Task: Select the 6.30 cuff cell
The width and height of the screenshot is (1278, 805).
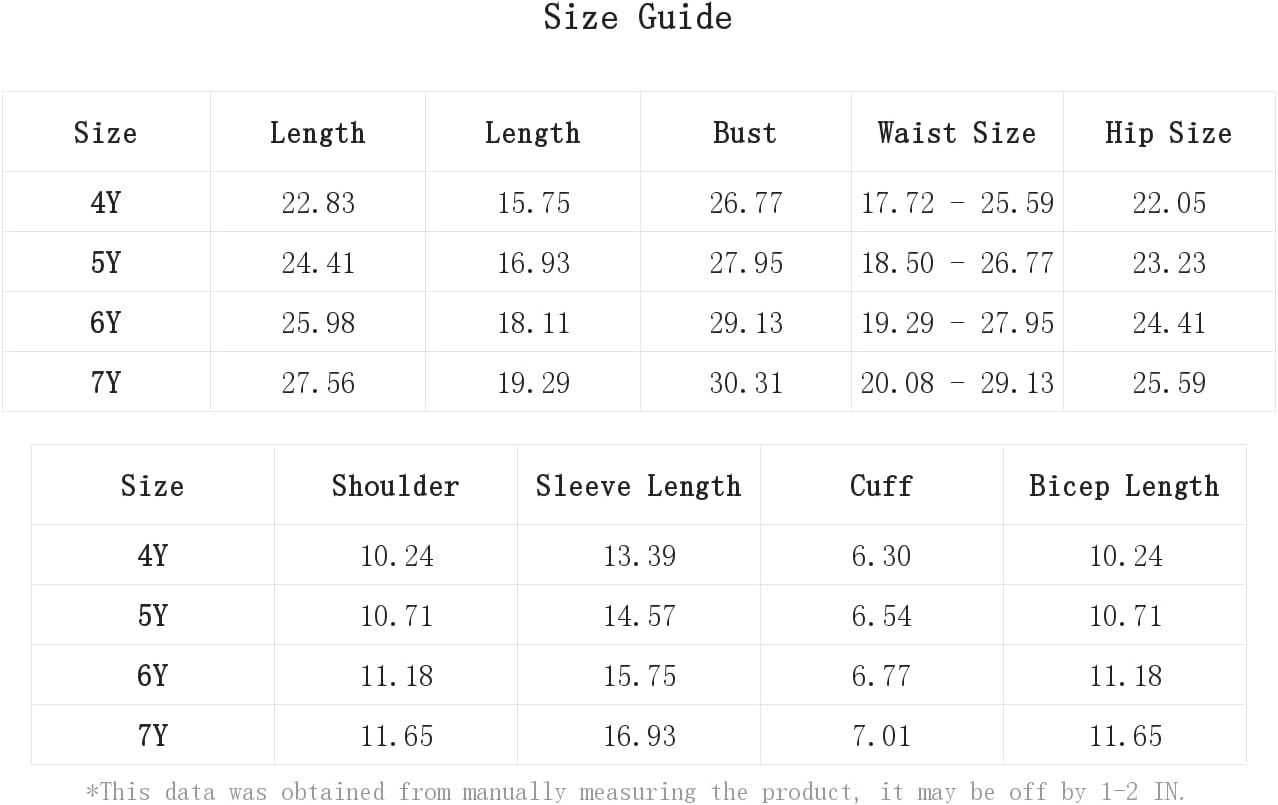Action: click(881, 556)
